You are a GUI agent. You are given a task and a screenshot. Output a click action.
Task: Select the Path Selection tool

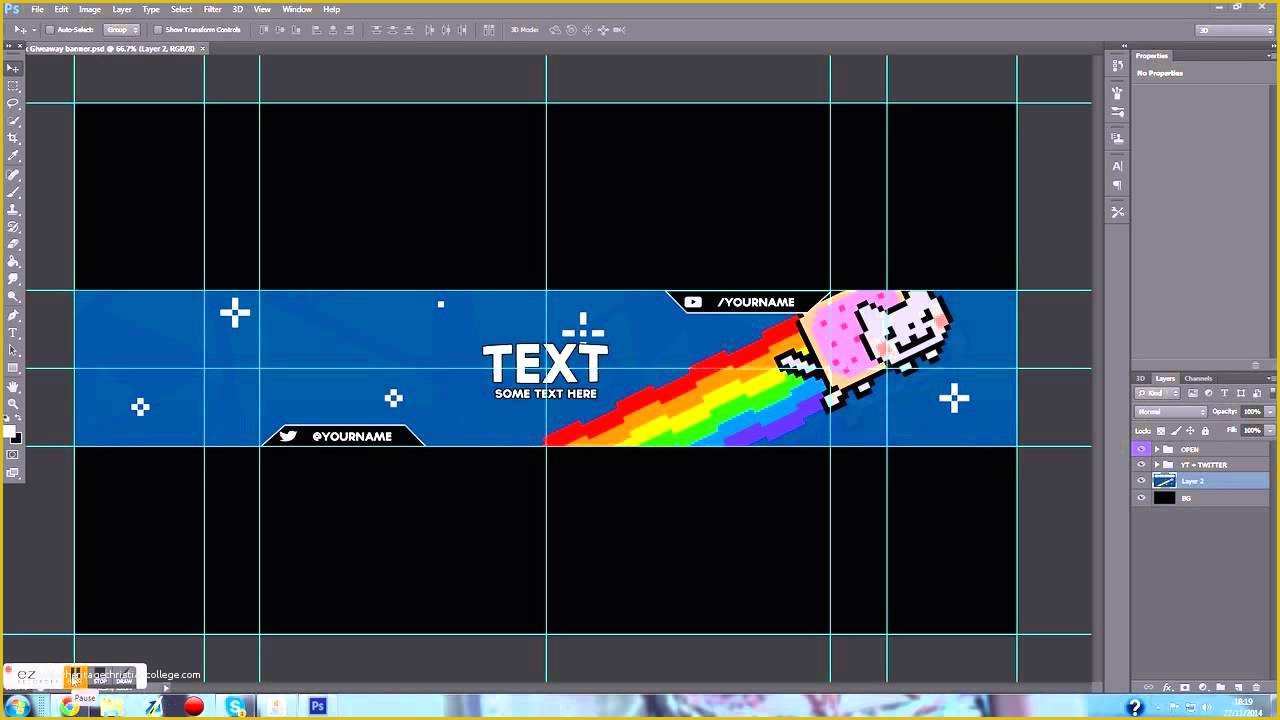click(13, 350)
